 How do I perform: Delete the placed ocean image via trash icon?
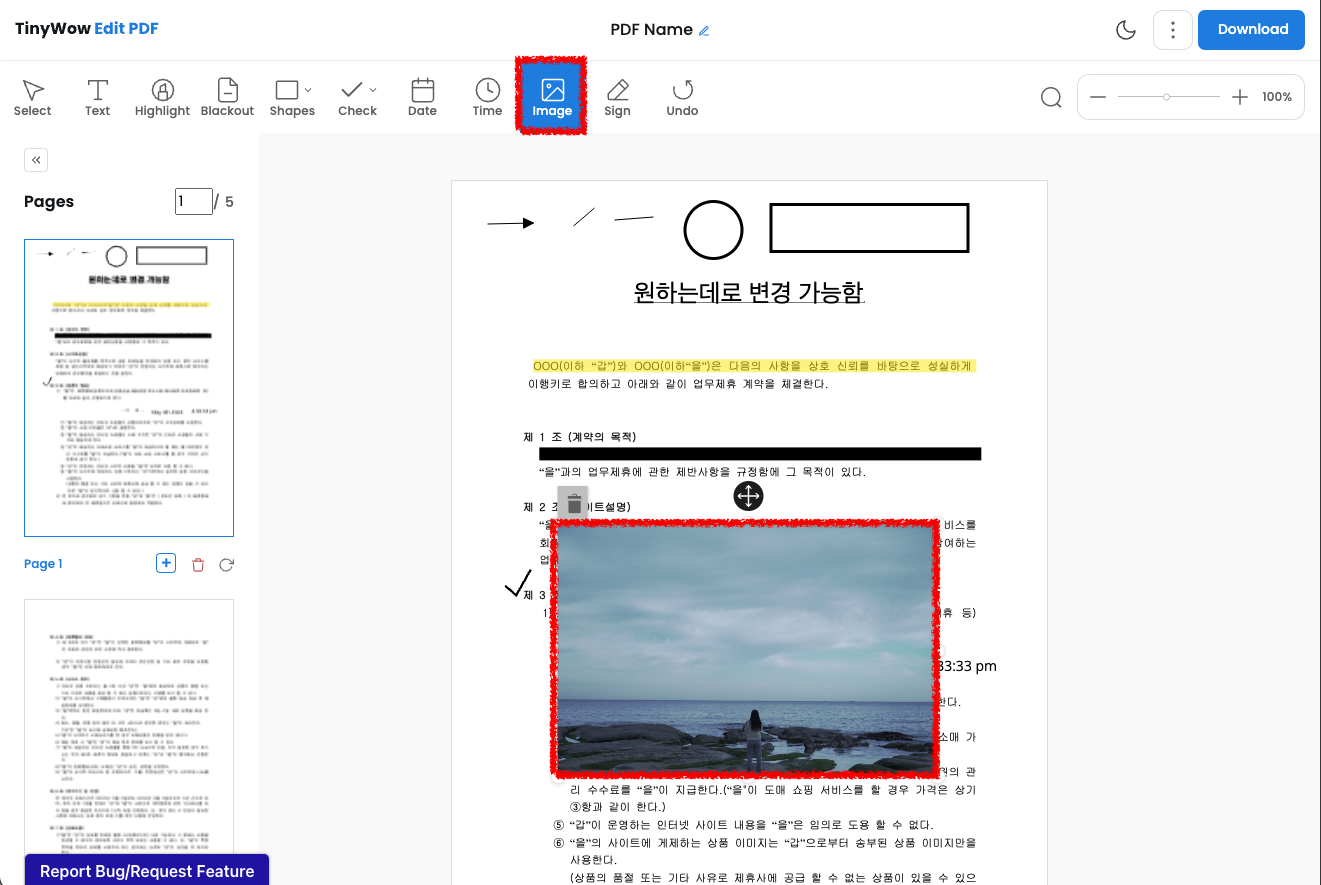tap(573, 504)
